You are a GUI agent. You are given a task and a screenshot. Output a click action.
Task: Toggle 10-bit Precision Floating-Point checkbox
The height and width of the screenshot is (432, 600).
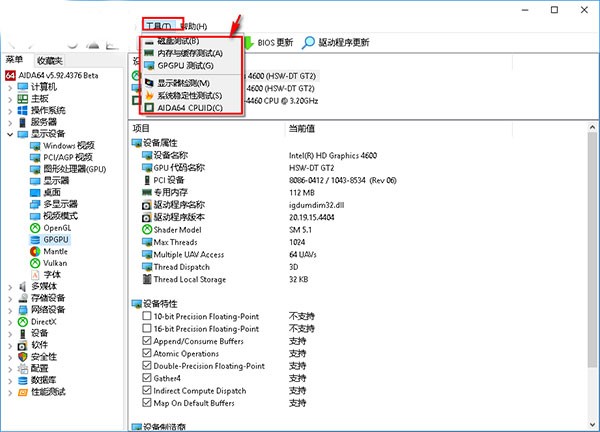tap(147, 316)
